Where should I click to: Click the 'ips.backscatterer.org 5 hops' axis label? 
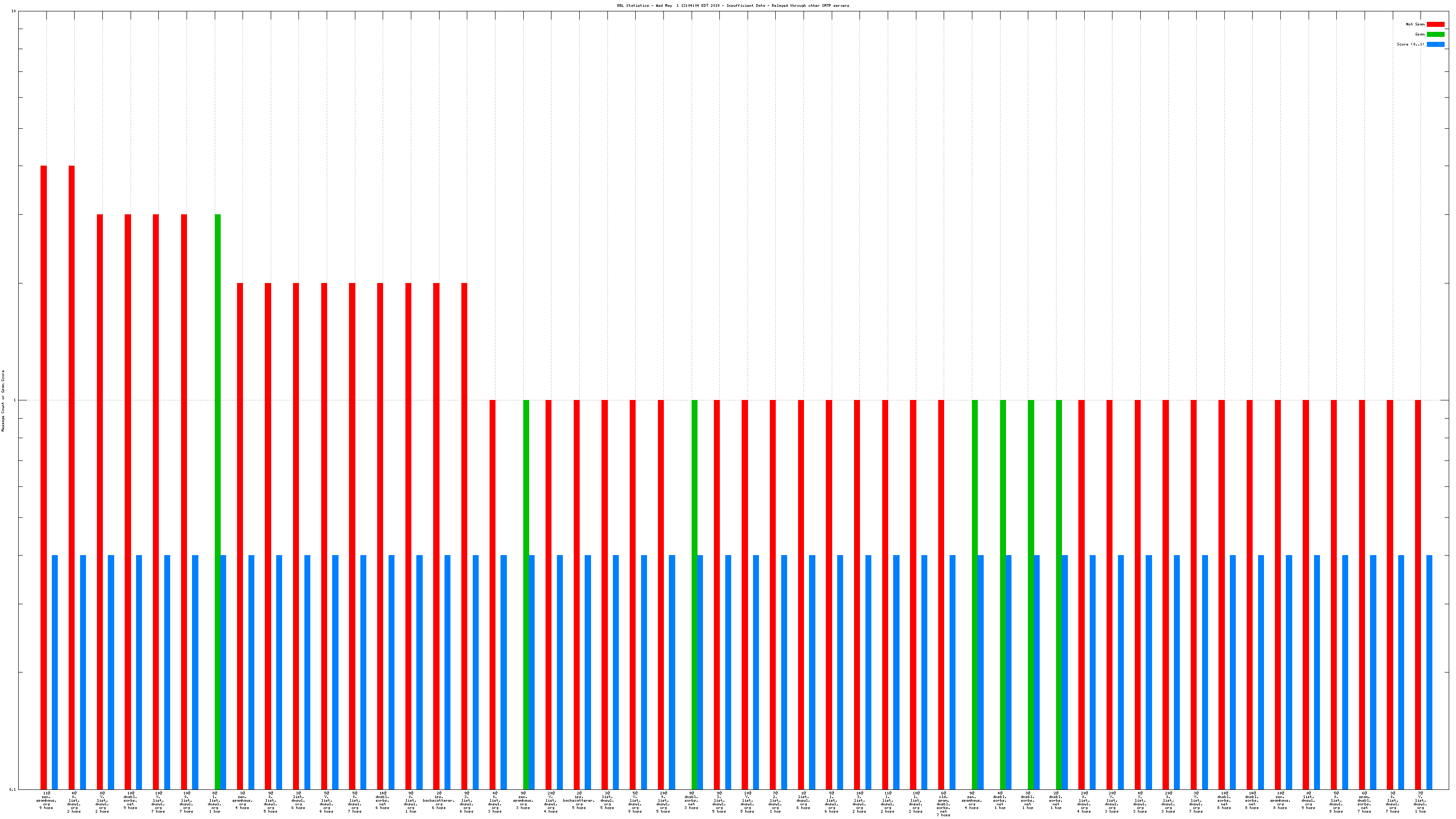(579, 800)
